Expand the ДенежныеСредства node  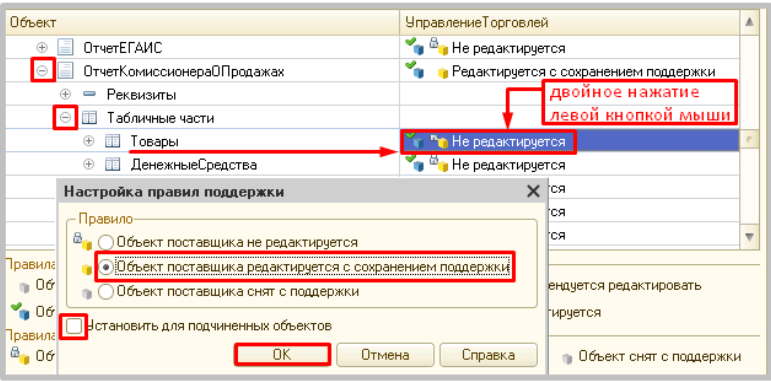89,165
